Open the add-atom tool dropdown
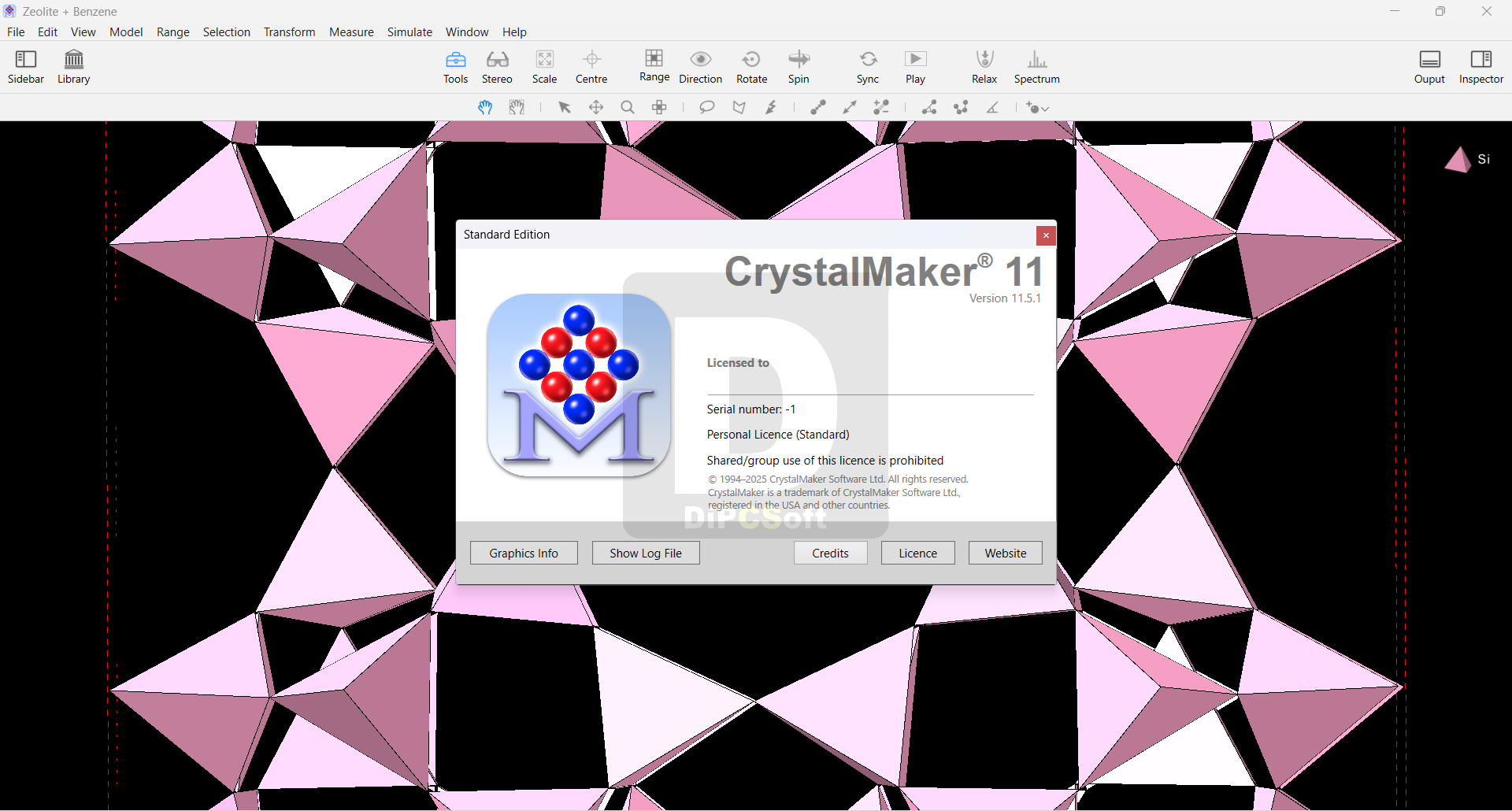Image resolution: width=1512 pixels, height=811 pixels. [1038, 107]
